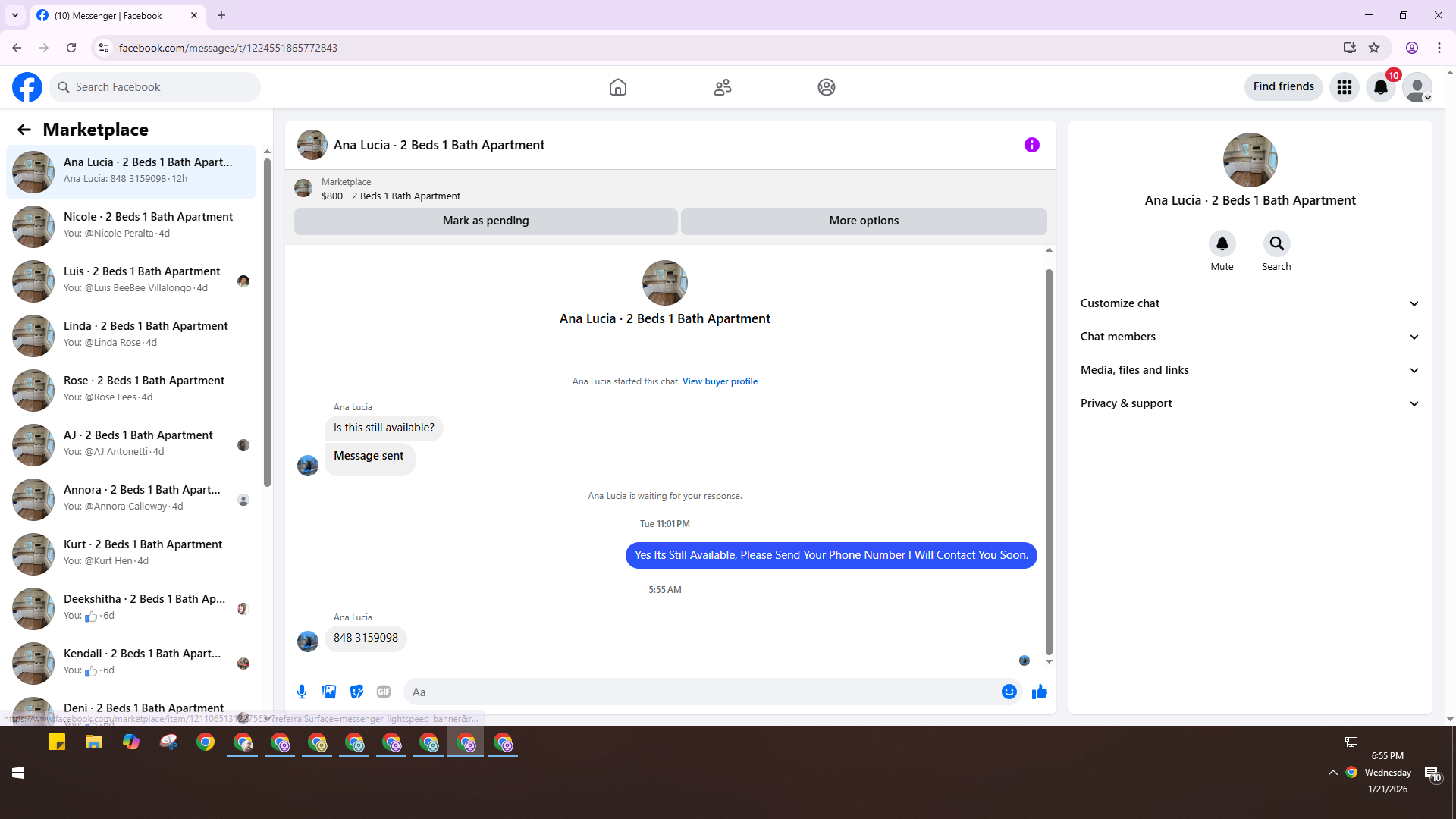Mute this conversation

1222,244
